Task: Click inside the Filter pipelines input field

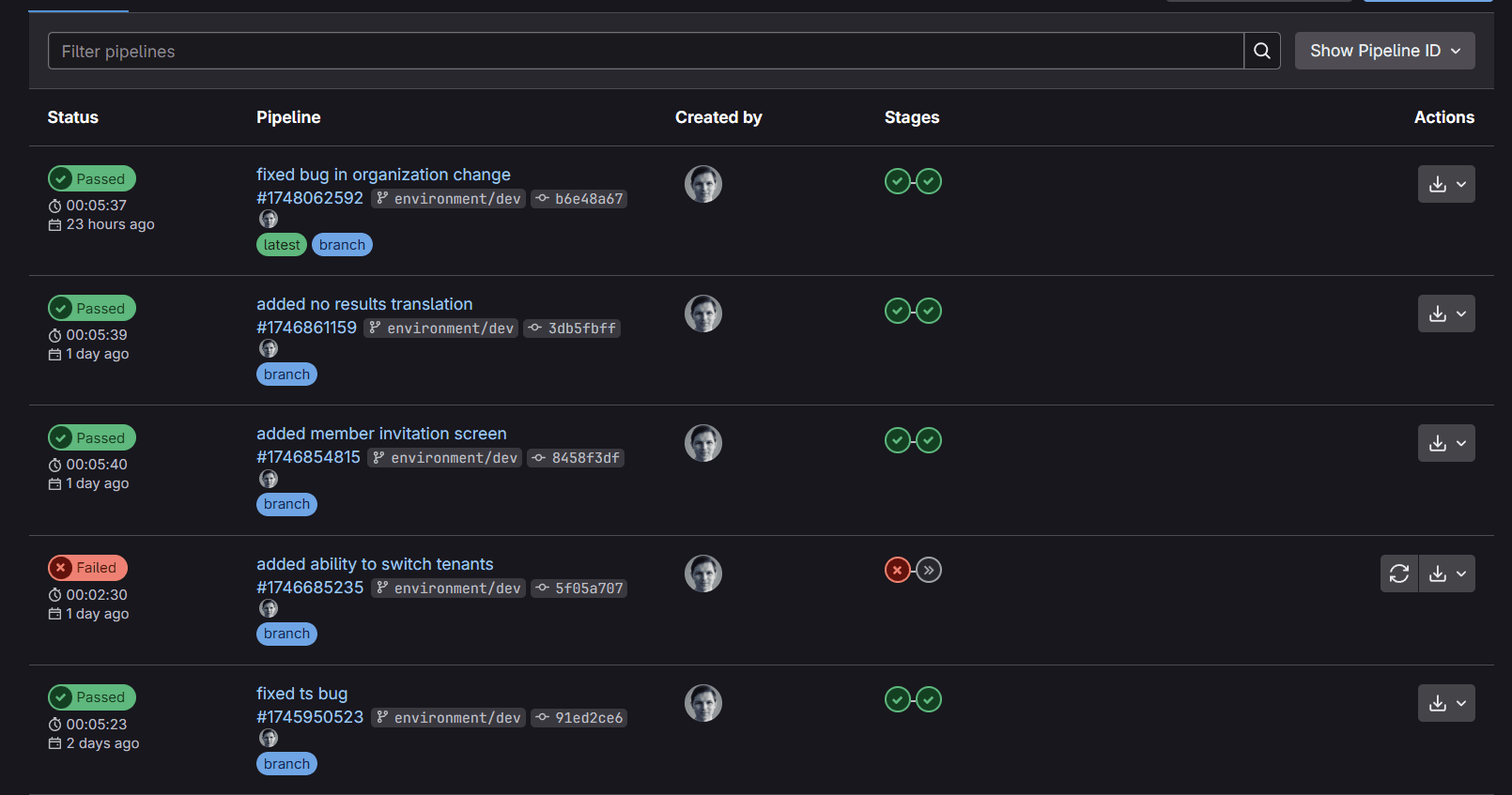Action: [376, 51]
